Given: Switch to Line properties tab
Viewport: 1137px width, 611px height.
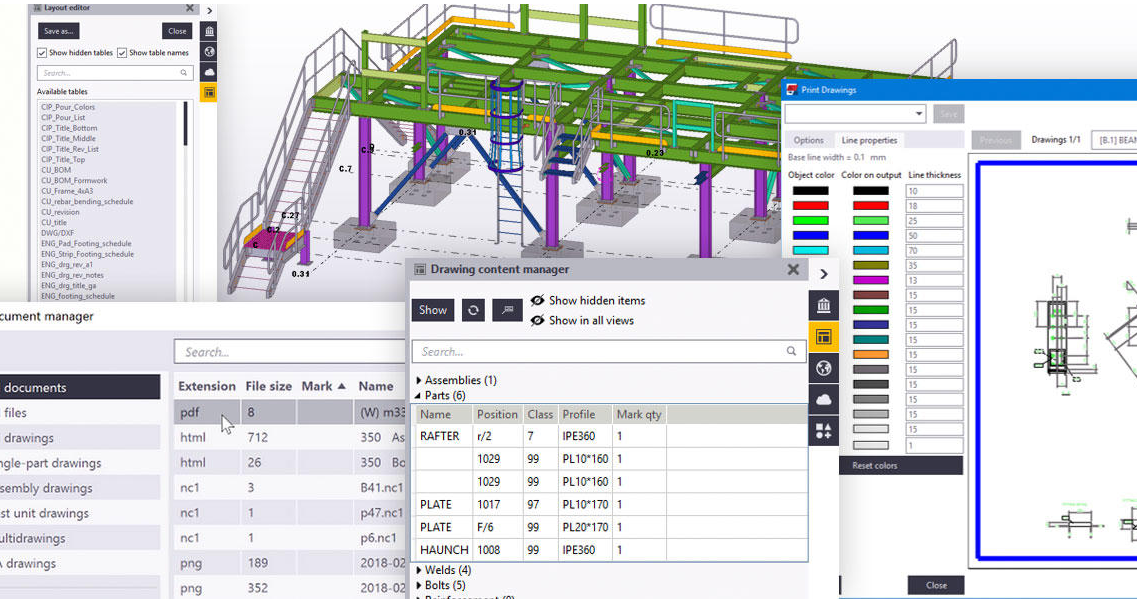Looking at the screenshot, I should 869,140.
